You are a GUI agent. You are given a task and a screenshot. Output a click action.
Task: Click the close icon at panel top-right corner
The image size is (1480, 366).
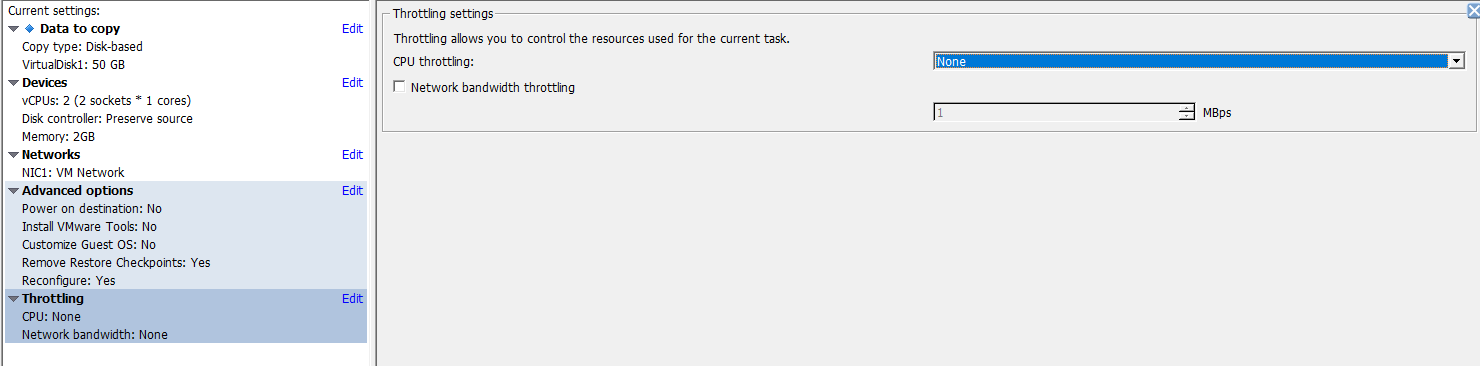1473,9
